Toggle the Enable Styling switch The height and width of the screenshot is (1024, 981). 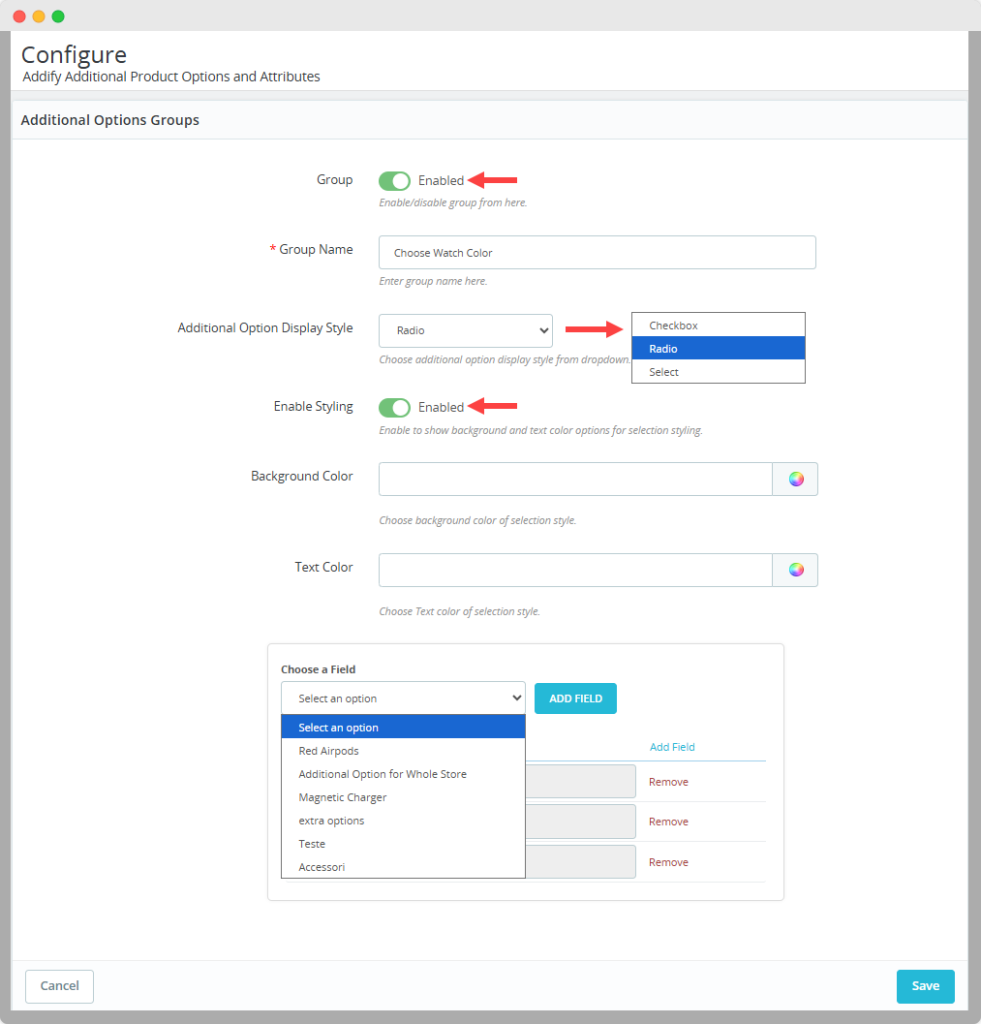(394, 407)
